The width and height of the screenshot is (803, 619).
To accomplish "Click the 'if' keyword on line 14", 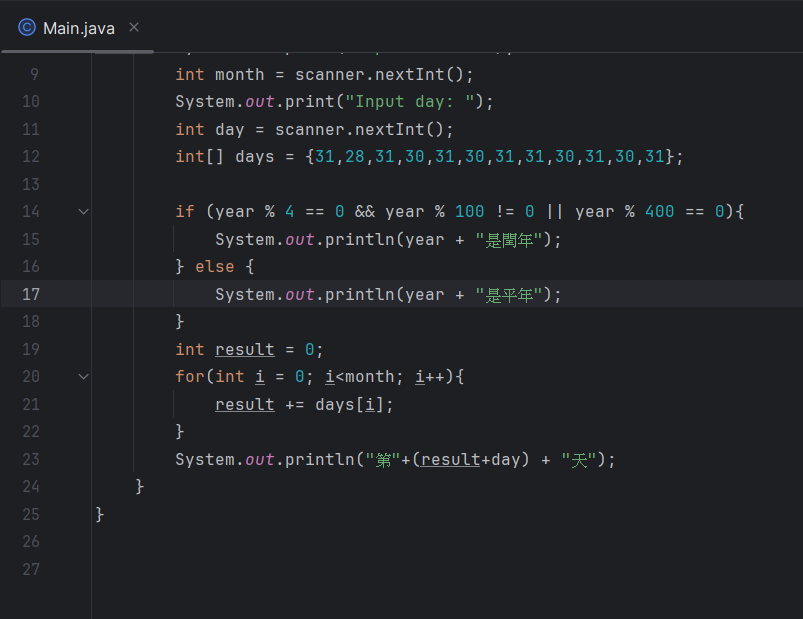I will (x=185, y=211).
